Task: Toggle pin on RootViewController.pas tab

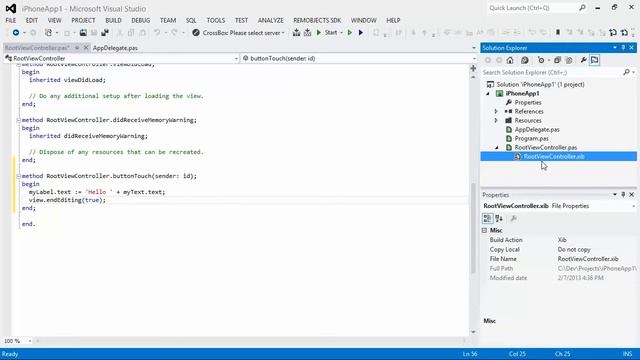Action: pos(76,48)
